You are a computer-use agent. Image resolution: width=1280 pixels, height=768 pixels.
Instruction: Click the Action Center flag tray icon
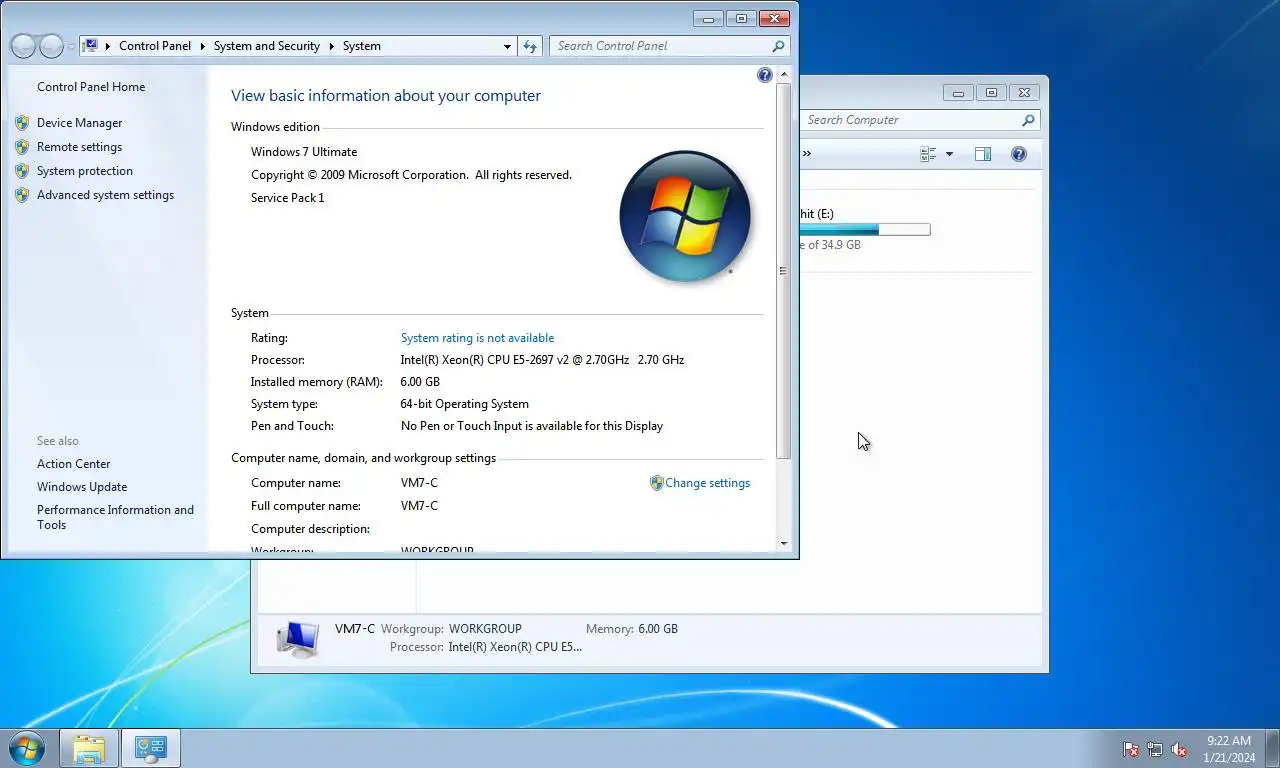click(1131, 749)
